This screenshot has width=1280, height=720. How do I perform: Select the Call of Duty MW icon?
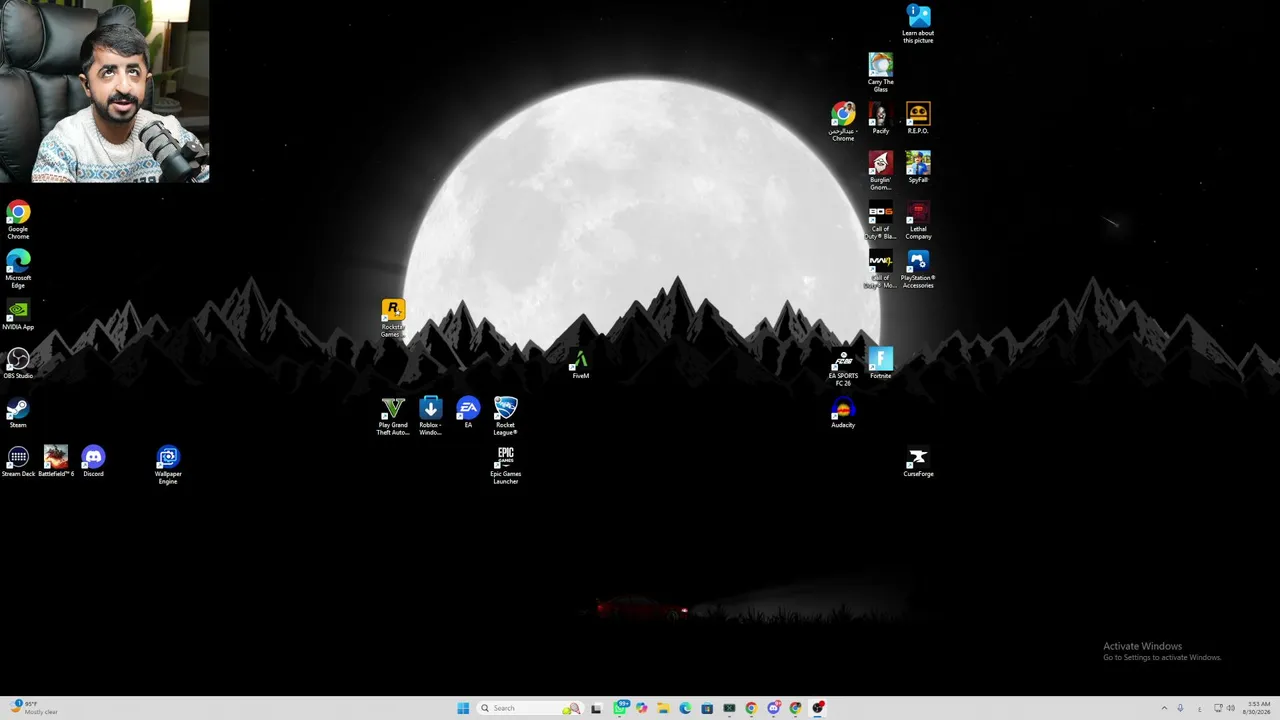pyautogui.click(x=881, y=270)
